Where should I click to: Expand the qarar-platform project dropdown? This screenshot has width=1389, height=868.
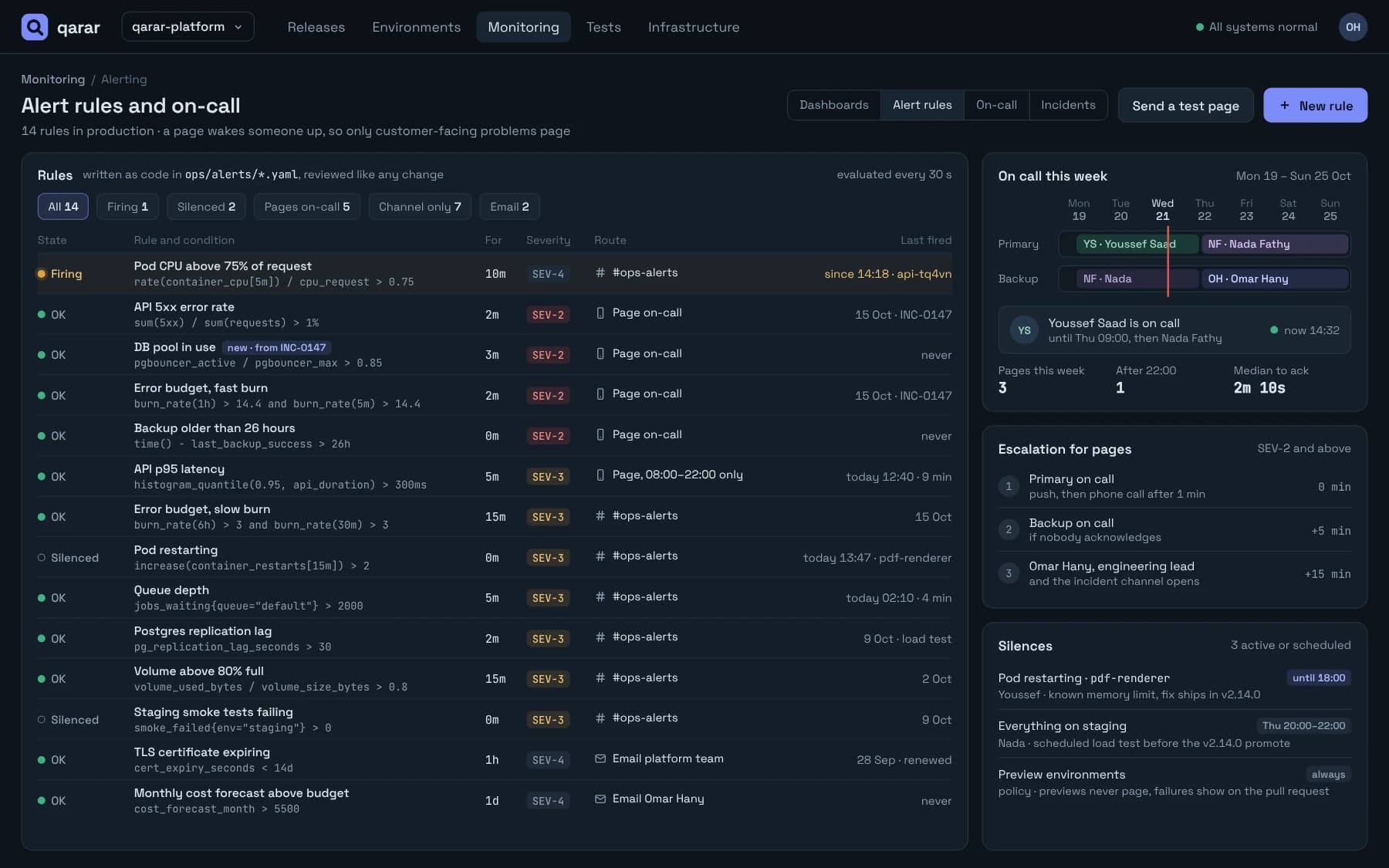[188, 27]
